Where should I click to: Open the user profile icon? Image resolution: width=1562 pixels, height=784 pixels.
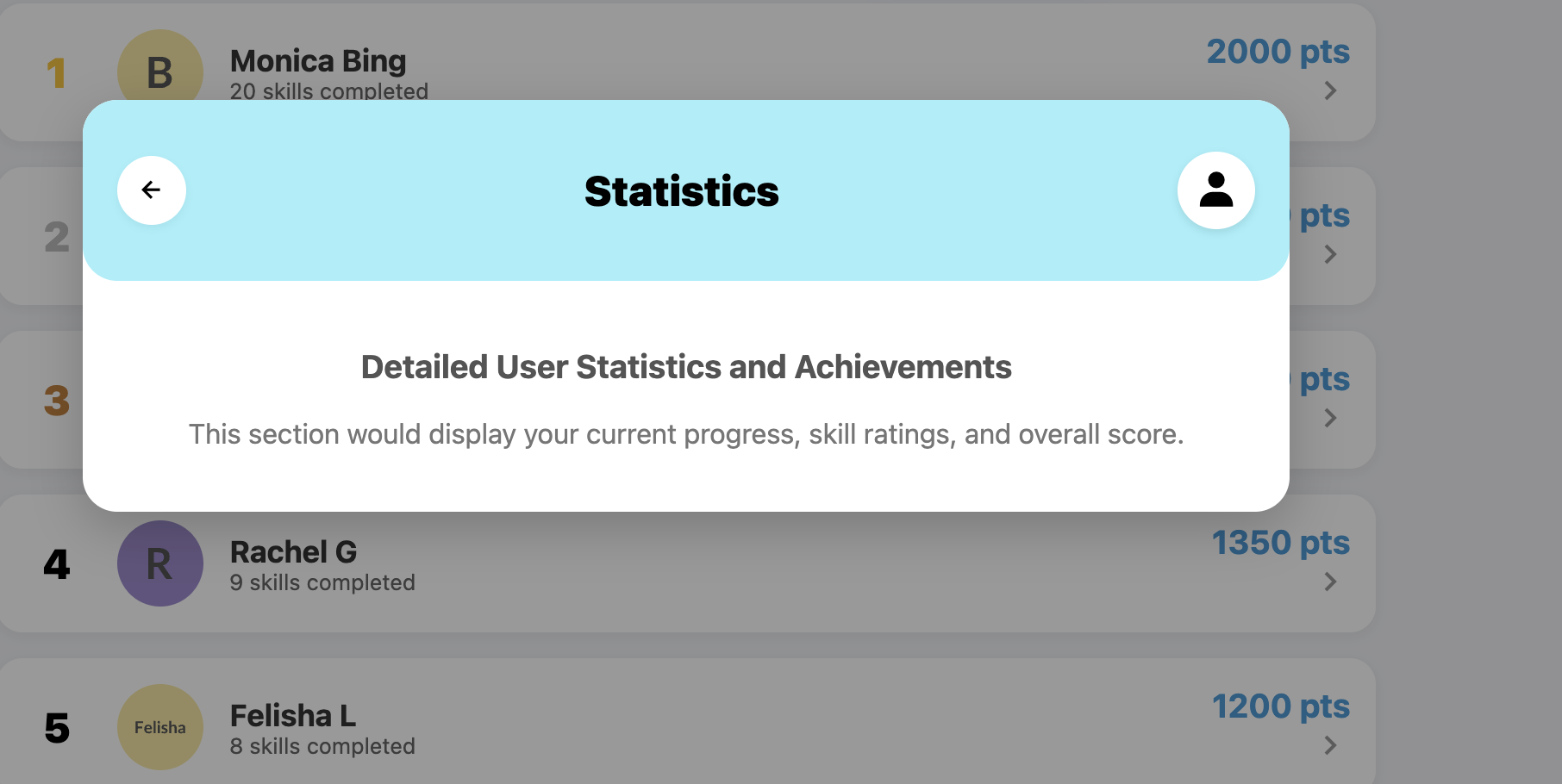coord(1216,190)
